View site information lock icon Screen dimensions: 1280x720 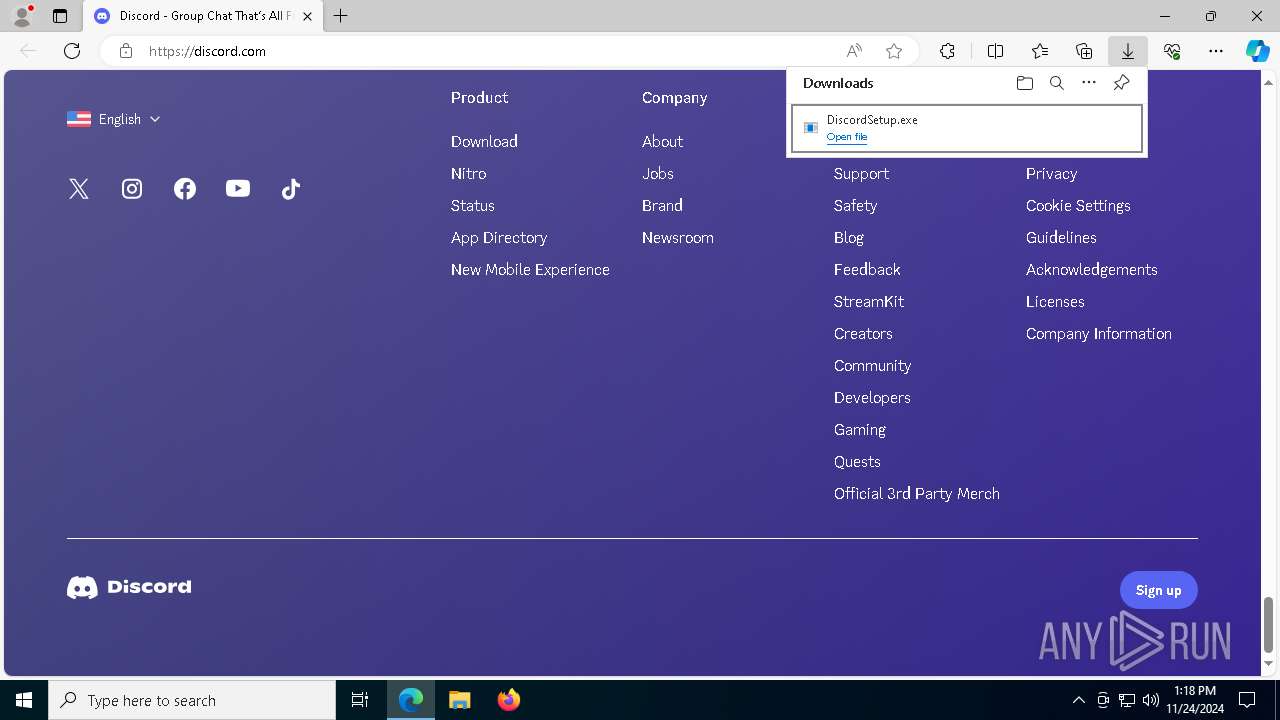pos(126,51)
